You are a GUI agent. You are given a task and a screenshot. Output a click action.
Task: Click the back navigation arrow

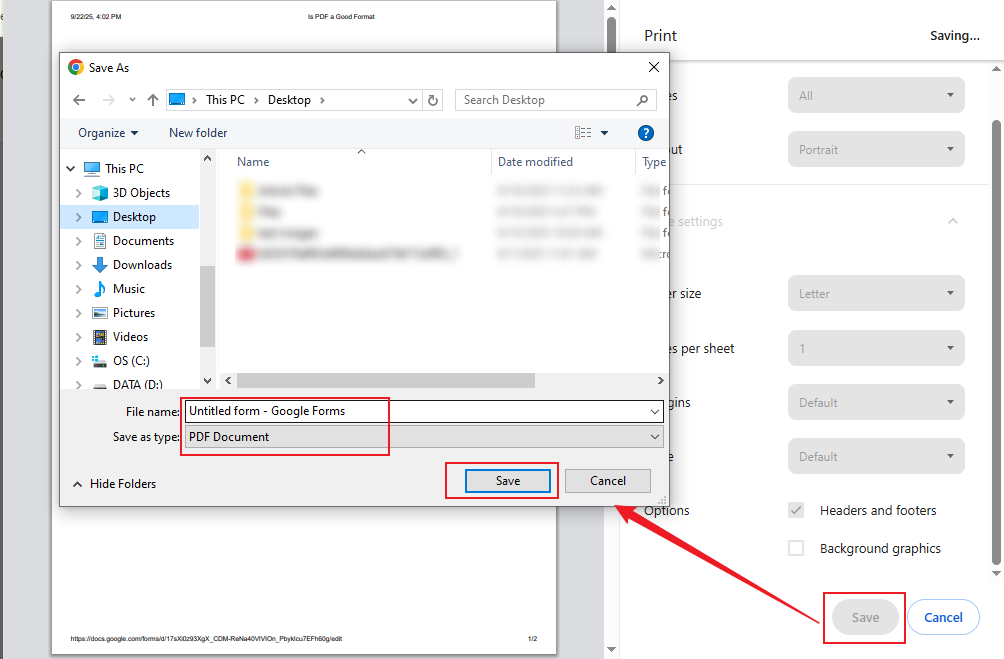[x=79, y=99]
